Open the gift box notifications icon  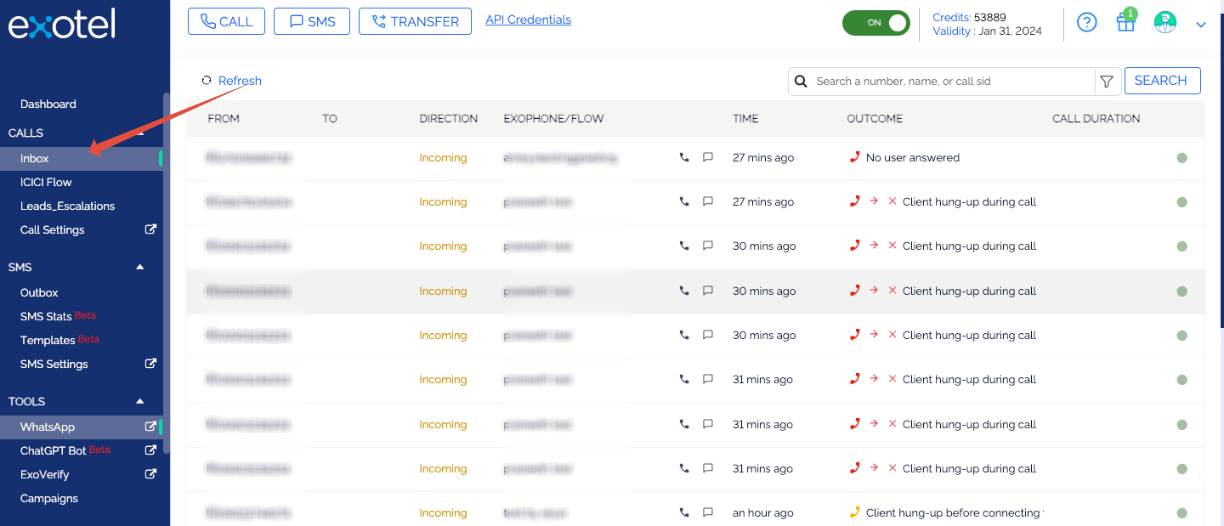(x=1126, y=22)
